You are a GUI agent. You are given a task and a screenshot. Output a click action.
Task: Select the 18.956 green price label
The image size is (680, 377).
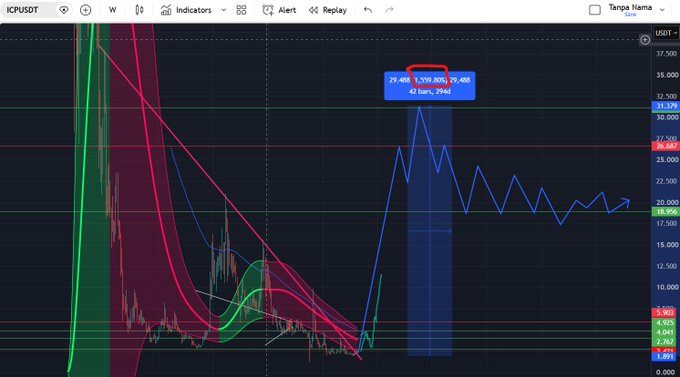[x=666, y=212]
